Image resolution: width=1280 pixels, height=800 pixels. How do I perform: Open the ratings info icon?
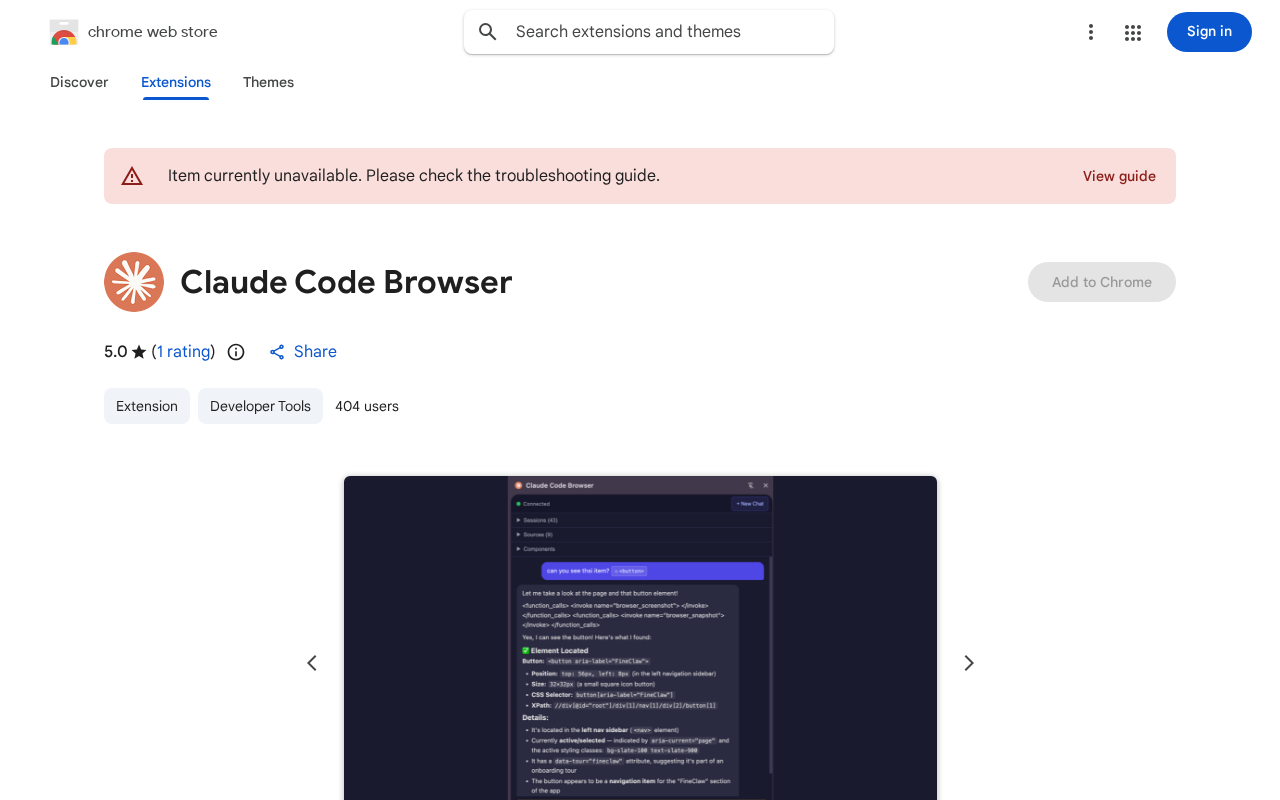point(236,352)
